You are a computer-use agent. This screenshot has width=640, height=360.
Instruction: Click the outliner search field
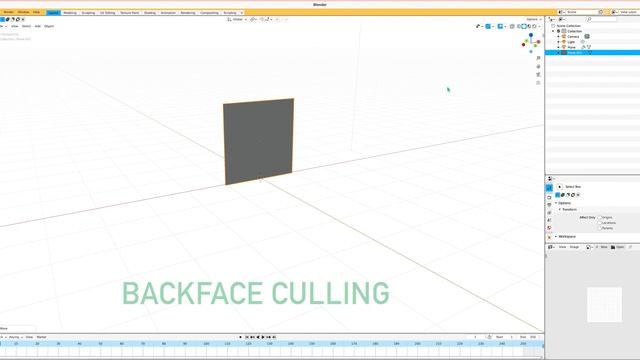pyautogui.click(x=601, y=19)
